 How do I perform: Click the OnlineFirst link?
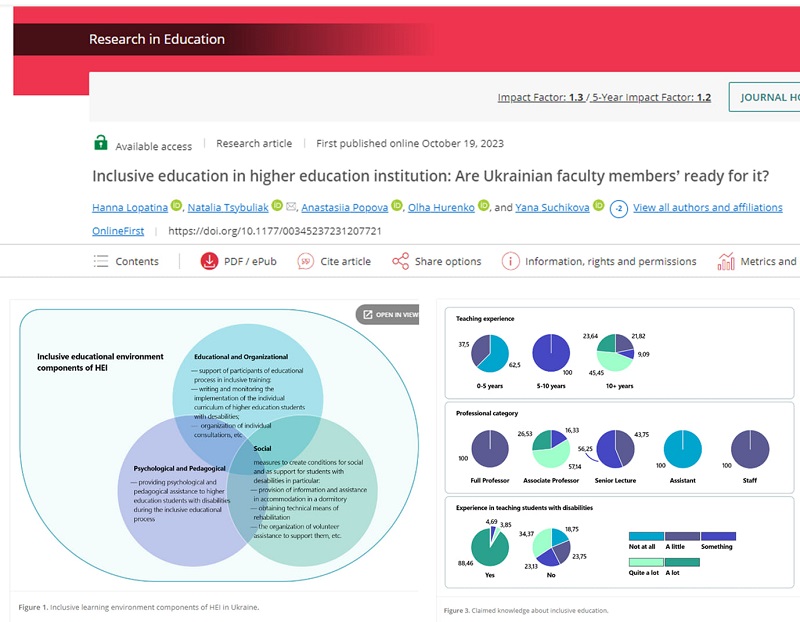point(118,231)
